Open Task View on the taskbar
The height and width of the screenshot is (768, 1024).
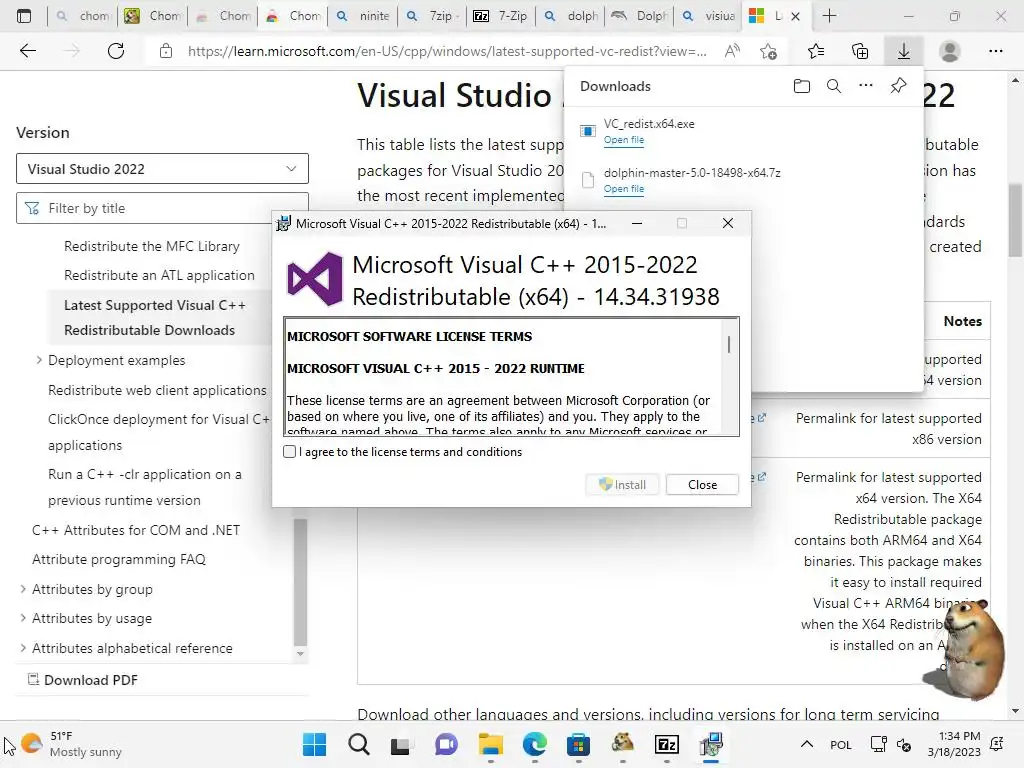(x=401, y=744)
